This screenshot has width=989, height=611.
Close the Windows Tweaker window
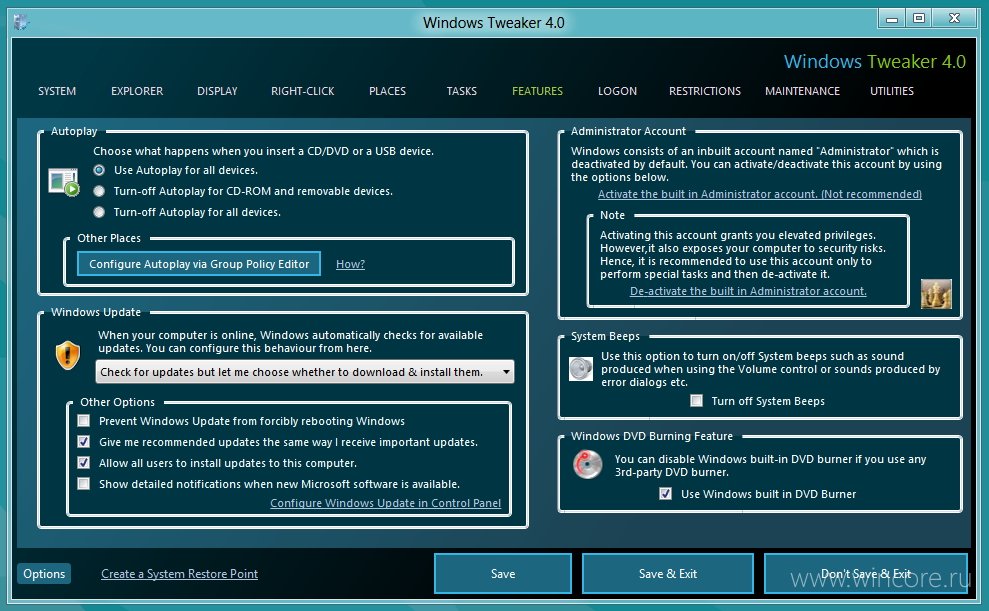(955, 18)
